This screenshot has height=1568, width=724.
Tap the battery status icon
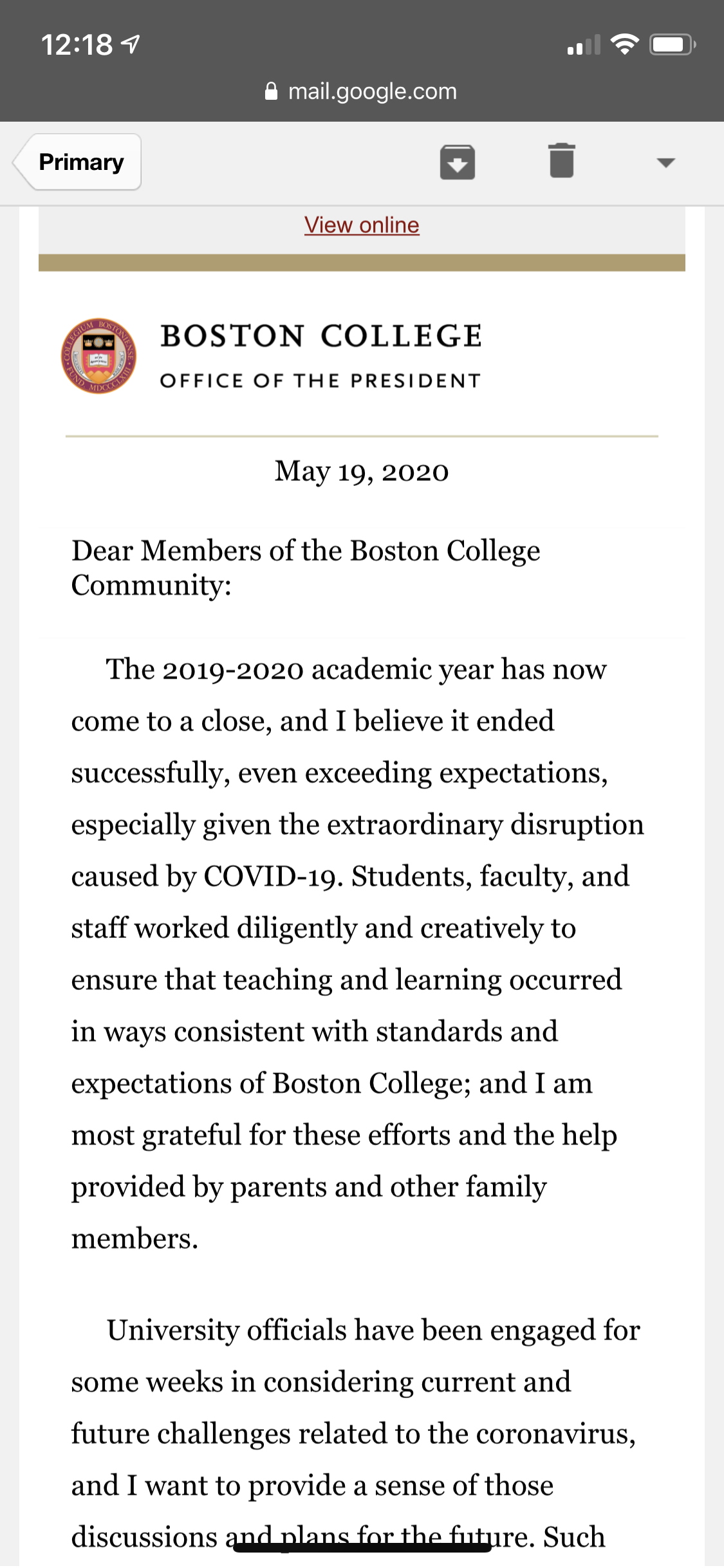(x=672, y=44)
